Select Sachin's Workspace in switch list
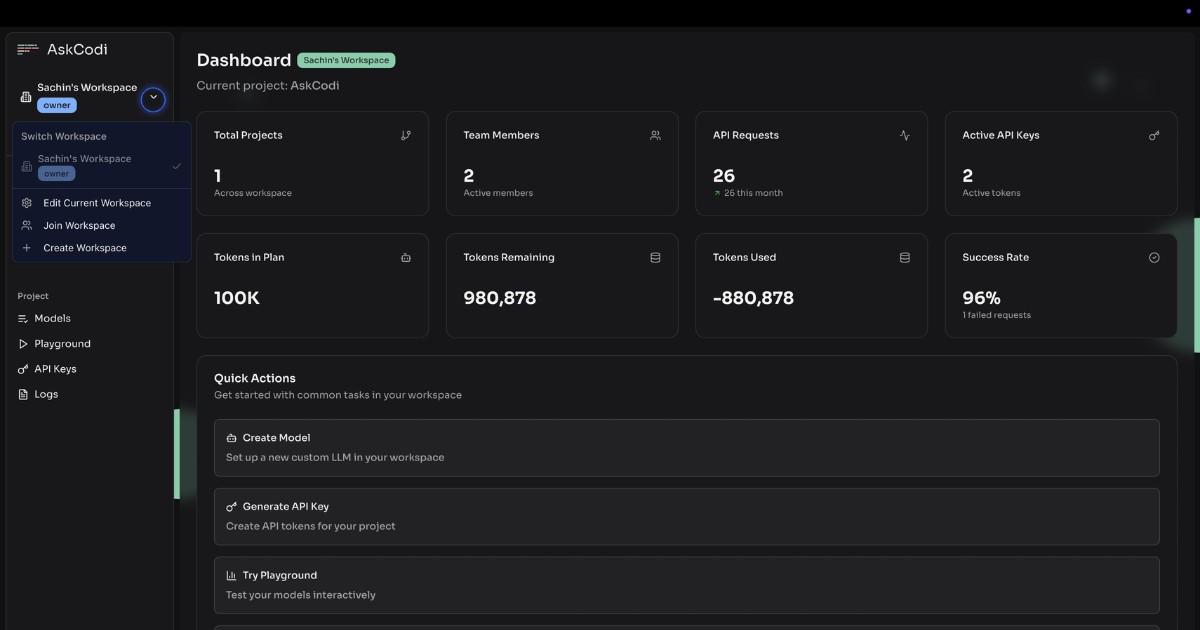 coord(101,166)
